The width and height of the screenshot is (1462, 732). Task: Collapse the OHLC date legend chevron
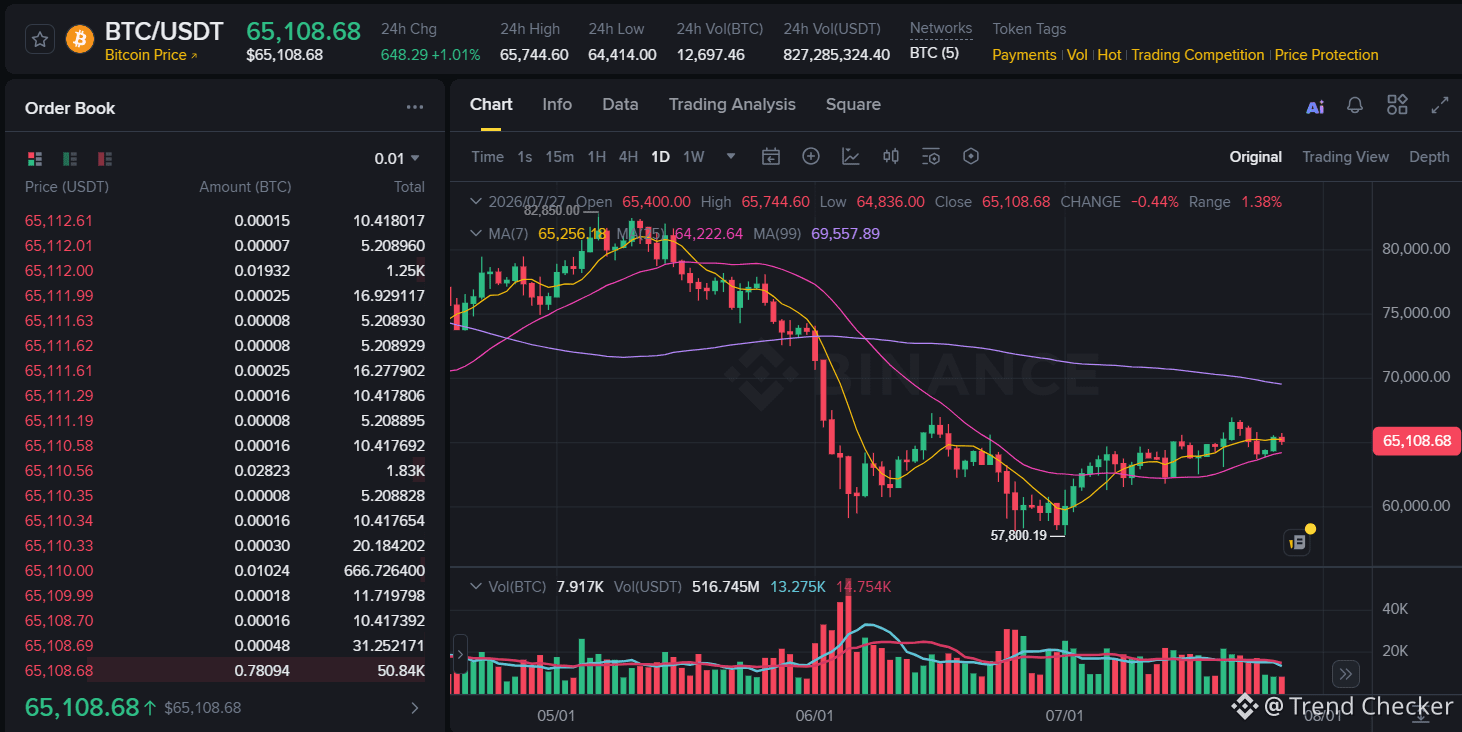476,201
